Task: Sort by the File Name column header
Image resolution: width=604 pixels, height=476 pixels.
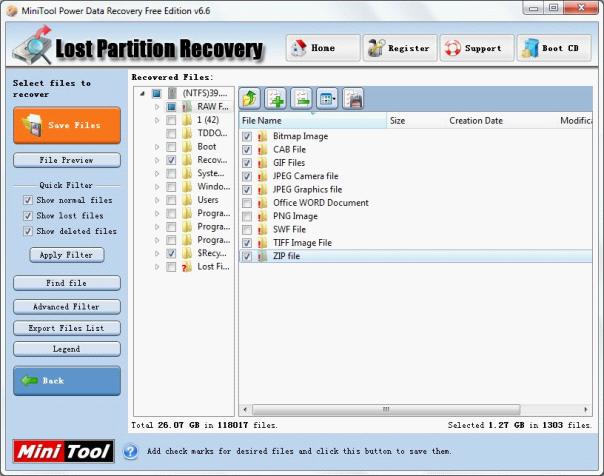Action: coord(312,121)
